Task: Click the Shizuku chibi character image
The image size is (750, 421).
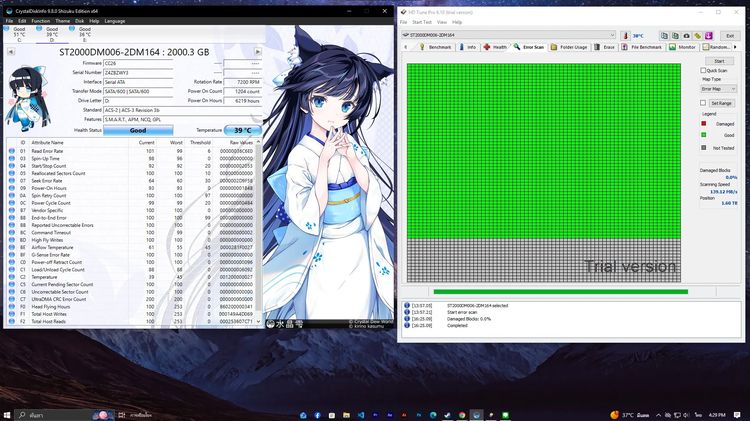Action: 28,100
